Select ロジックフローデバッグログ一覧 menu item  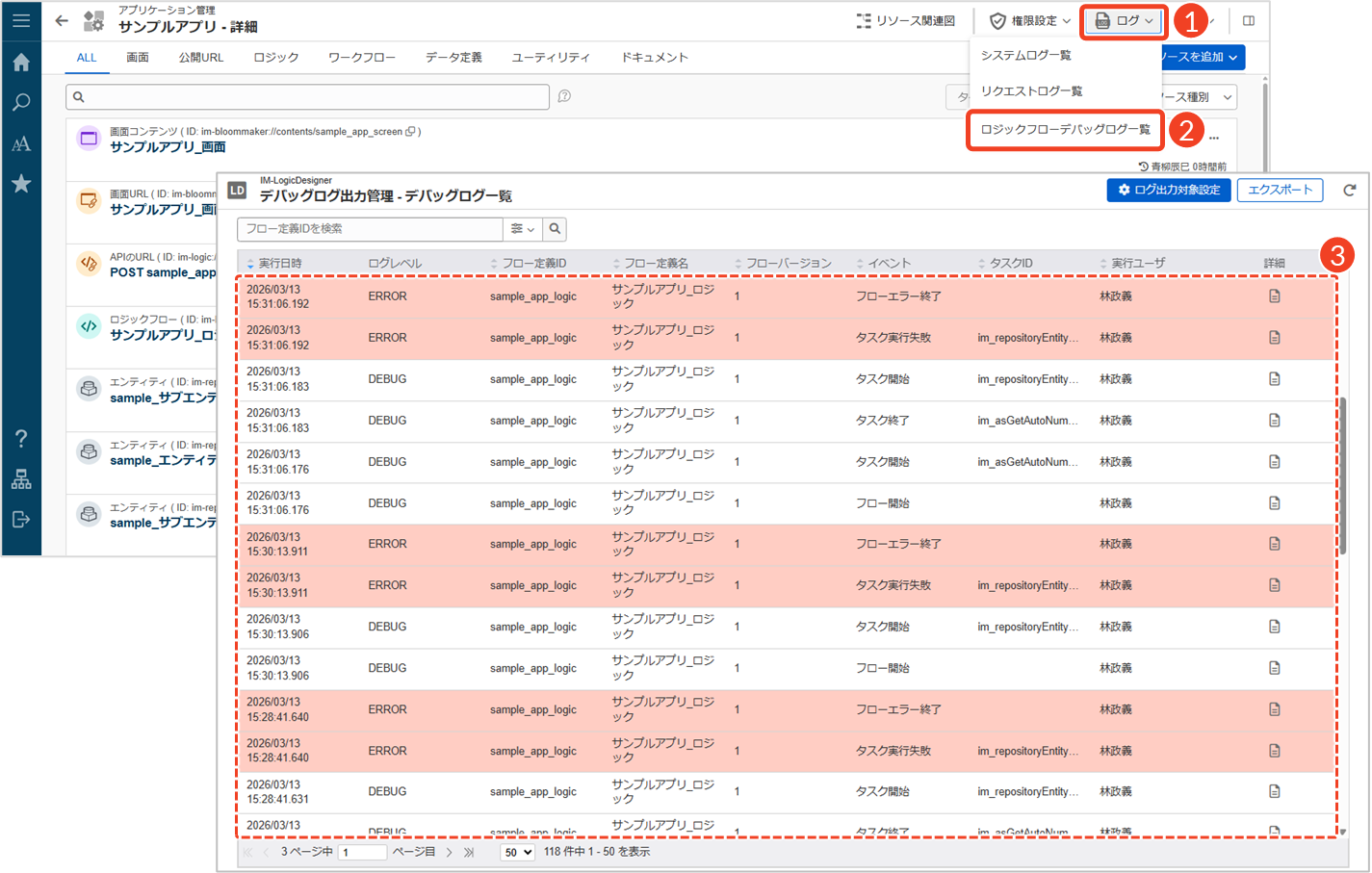point(1065,129)
